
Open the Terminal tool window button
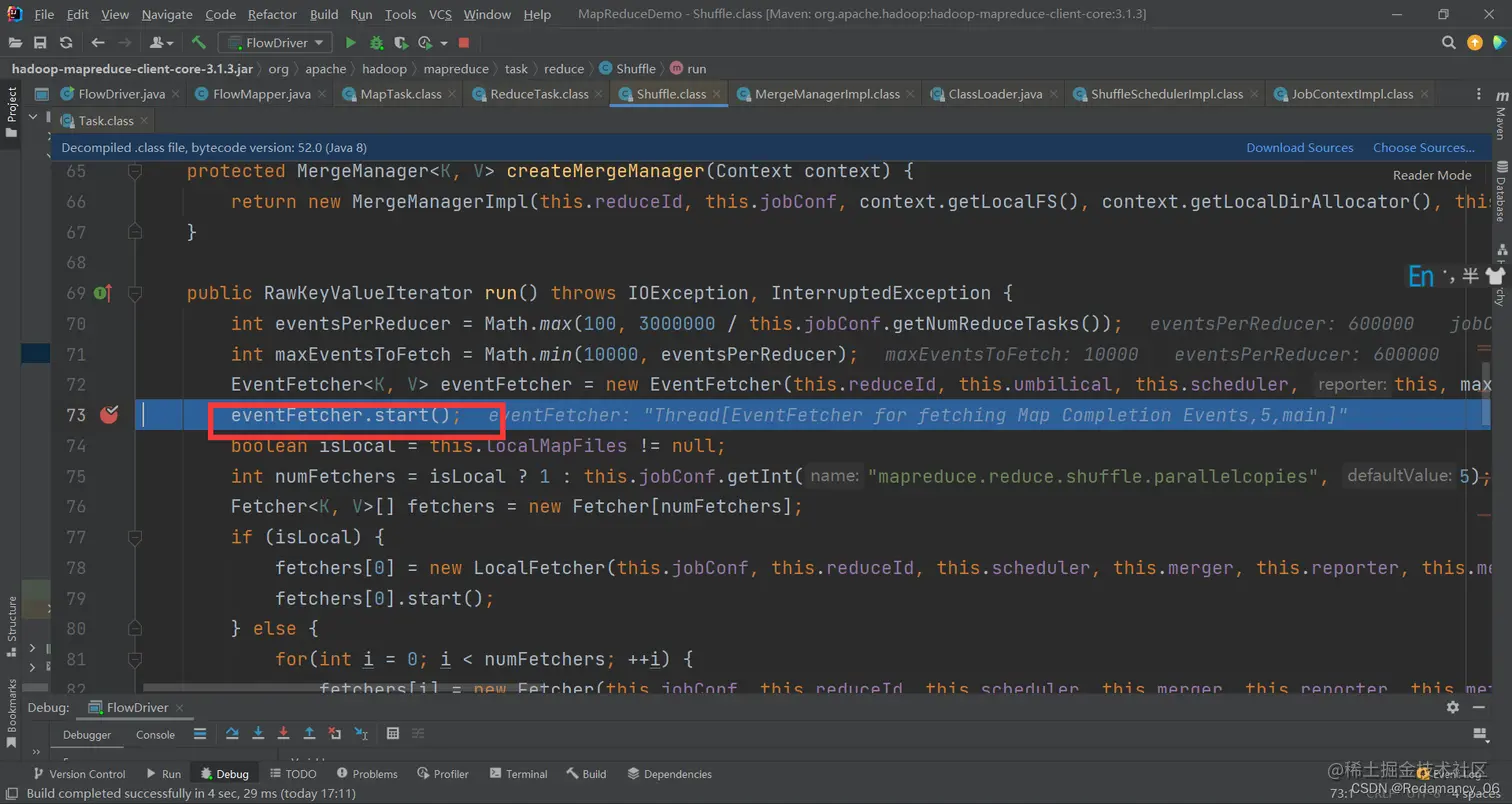pyautogui.click(x=517, y=774)
